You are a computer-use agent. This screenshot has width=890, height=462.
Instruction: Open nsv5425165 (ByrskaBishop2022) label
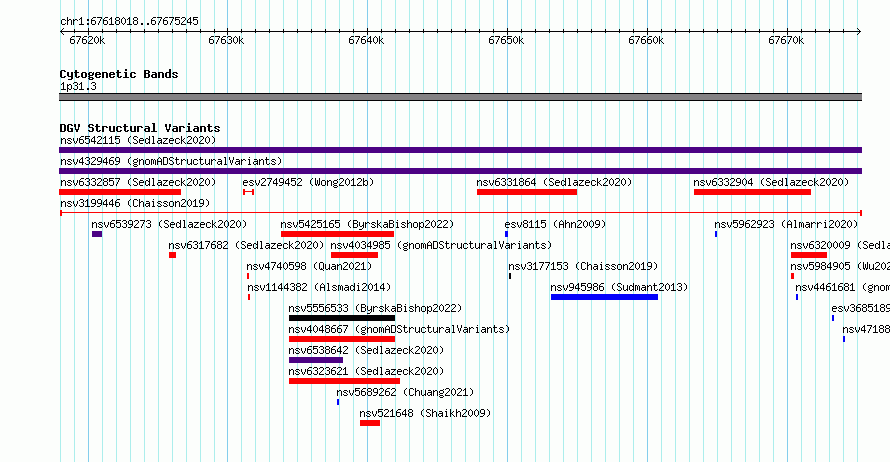point(367,224)
